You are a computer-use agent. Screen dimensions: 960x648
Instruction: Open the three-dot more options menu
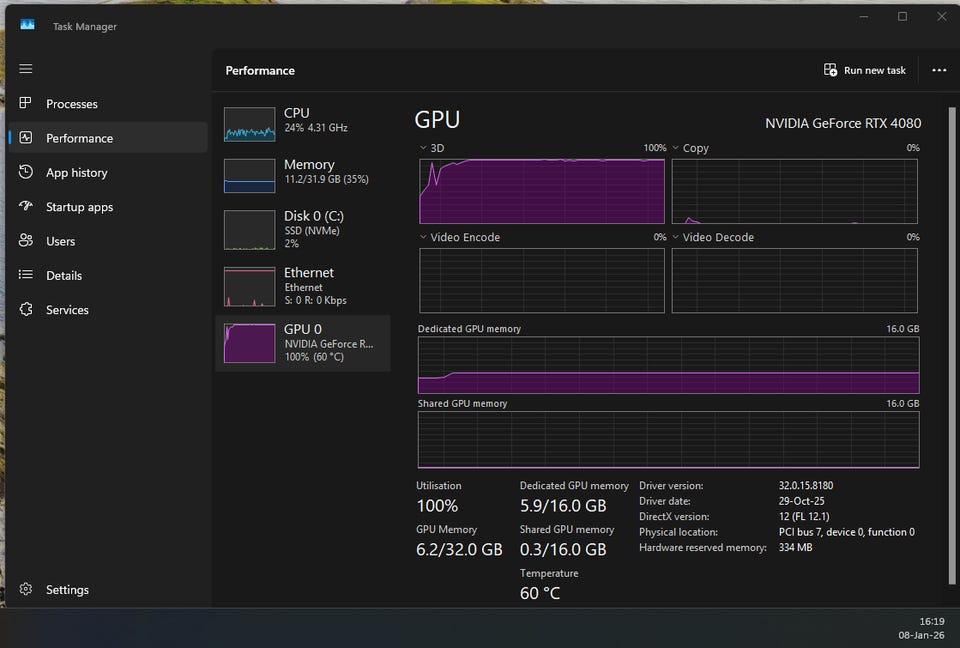(x=938, y=70)
